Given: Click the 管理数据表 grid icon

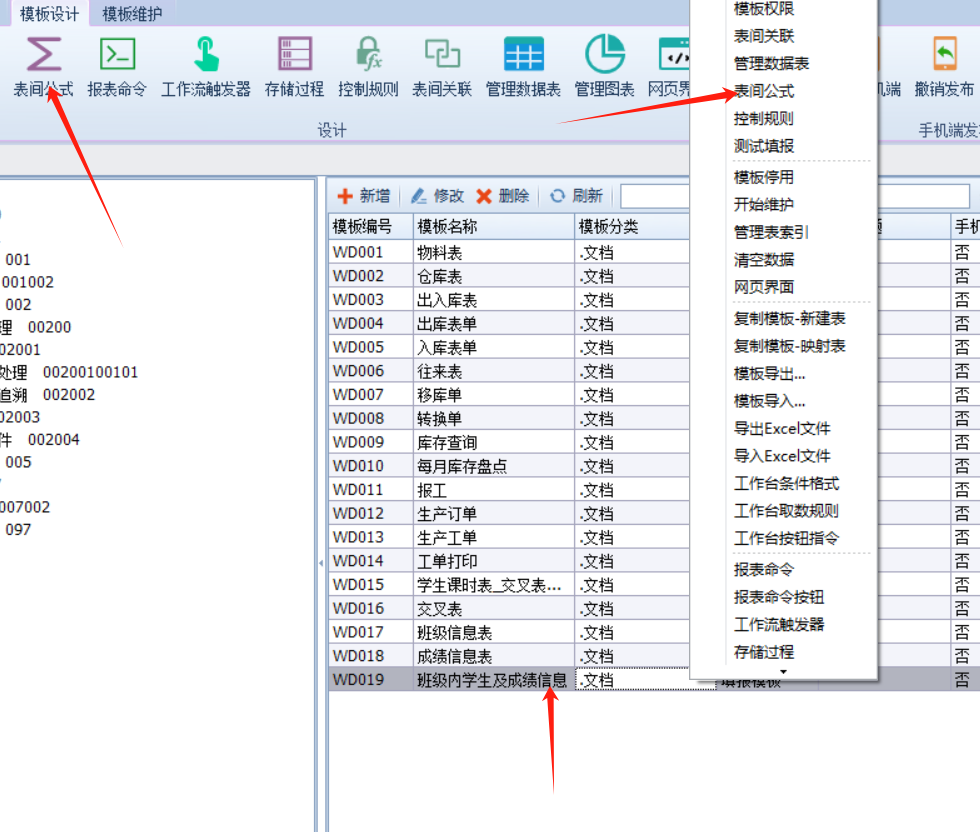Looking at the screenshot, I should [523, 55].
